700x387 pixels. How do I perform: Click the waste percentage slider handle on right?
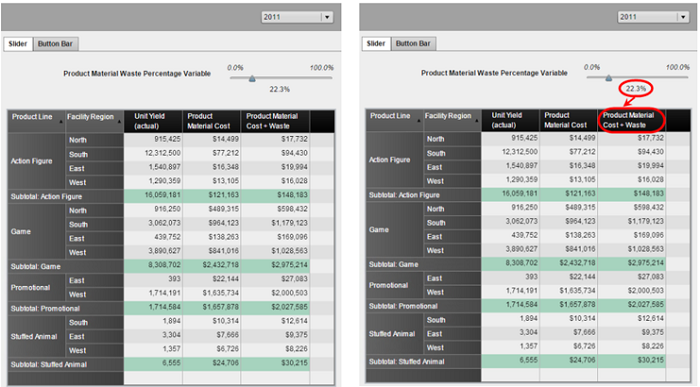(608, 78)
